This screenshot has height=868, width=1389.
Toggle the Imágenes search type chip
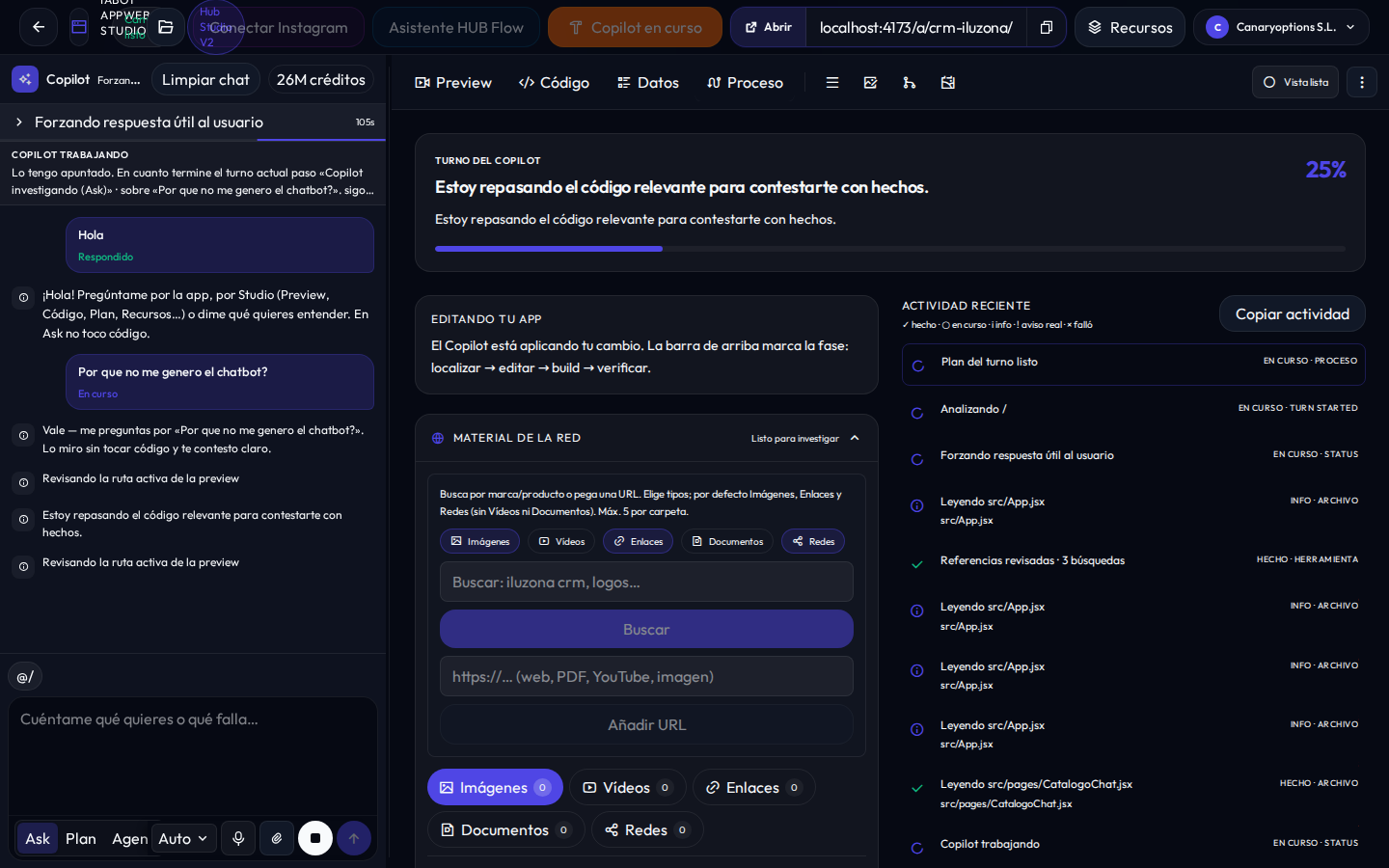(479, 541)
